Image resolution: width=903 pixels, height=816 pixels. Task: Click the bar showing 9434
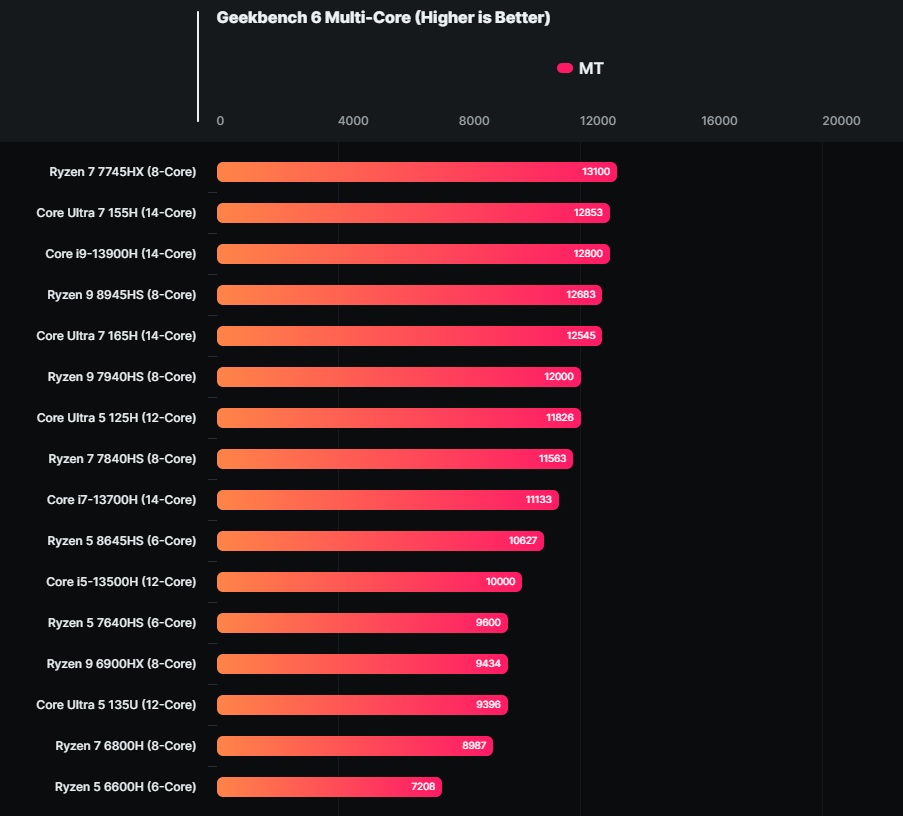362,663
